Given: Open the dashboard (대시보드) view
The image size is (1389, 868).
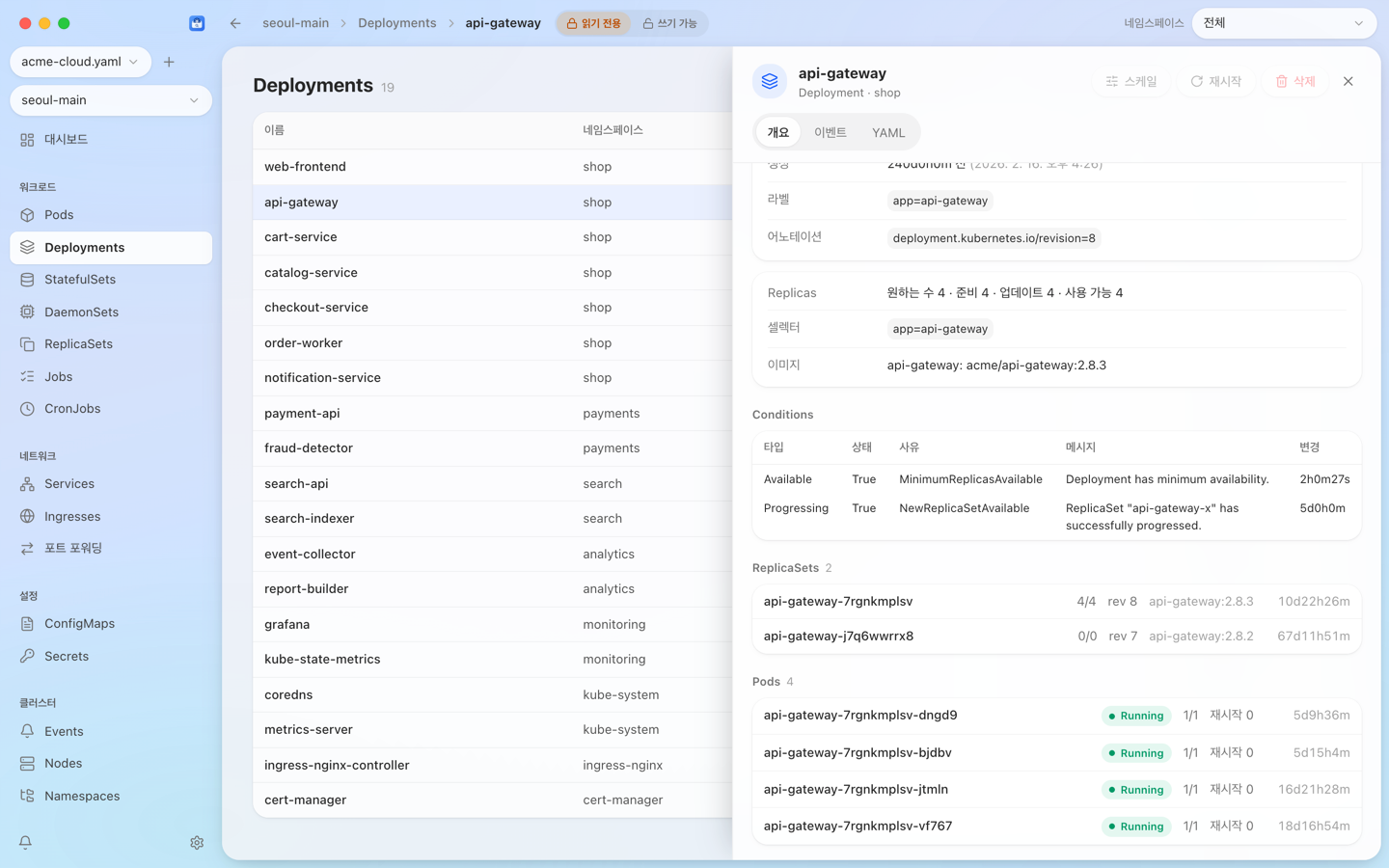Looking at the screenshot, I should click(x=111, y=140).
